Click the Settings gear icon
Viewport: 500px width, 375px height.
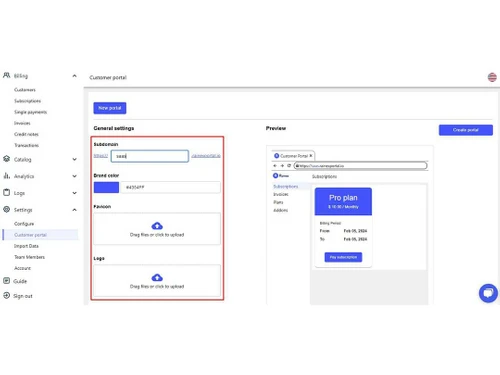coord(6,209)
